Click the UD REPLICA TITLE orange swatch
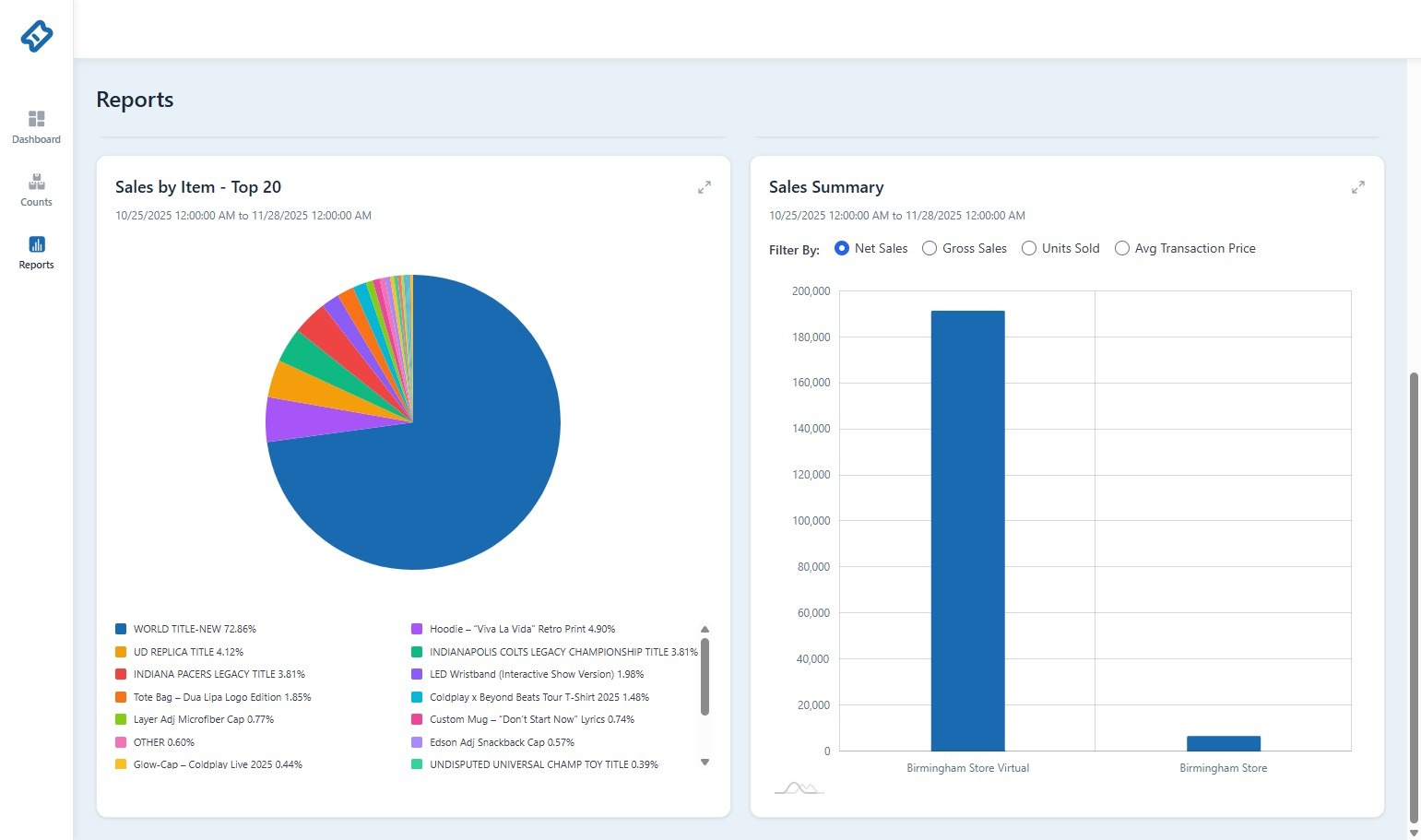Viewport: 1421px width, 840px height. point(121,652)
